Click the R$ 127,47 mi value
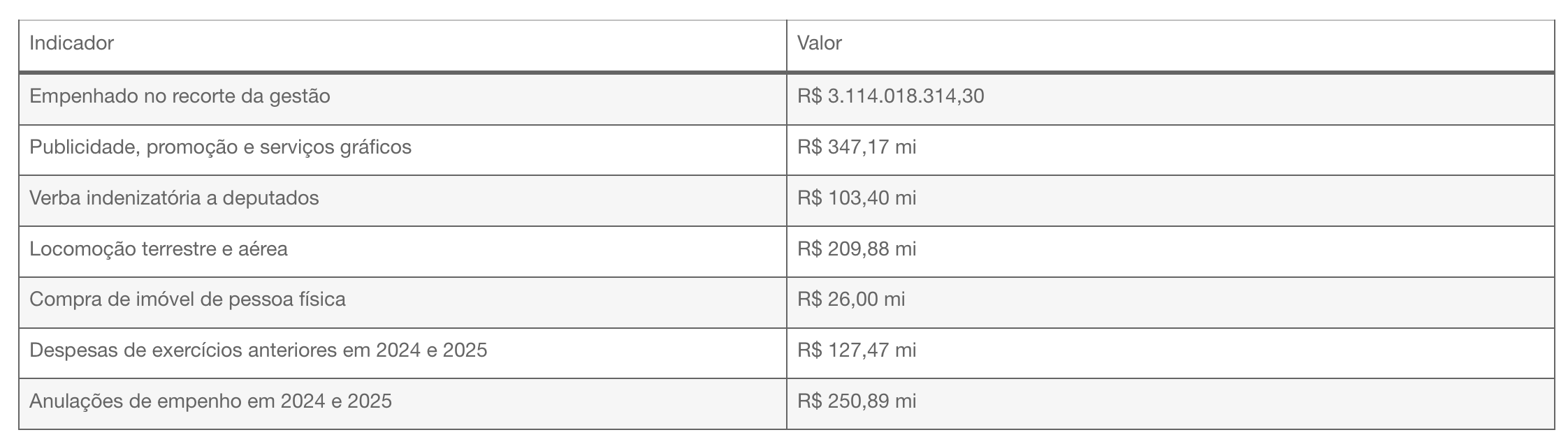 pyautogui.click(x=857, y=350)
